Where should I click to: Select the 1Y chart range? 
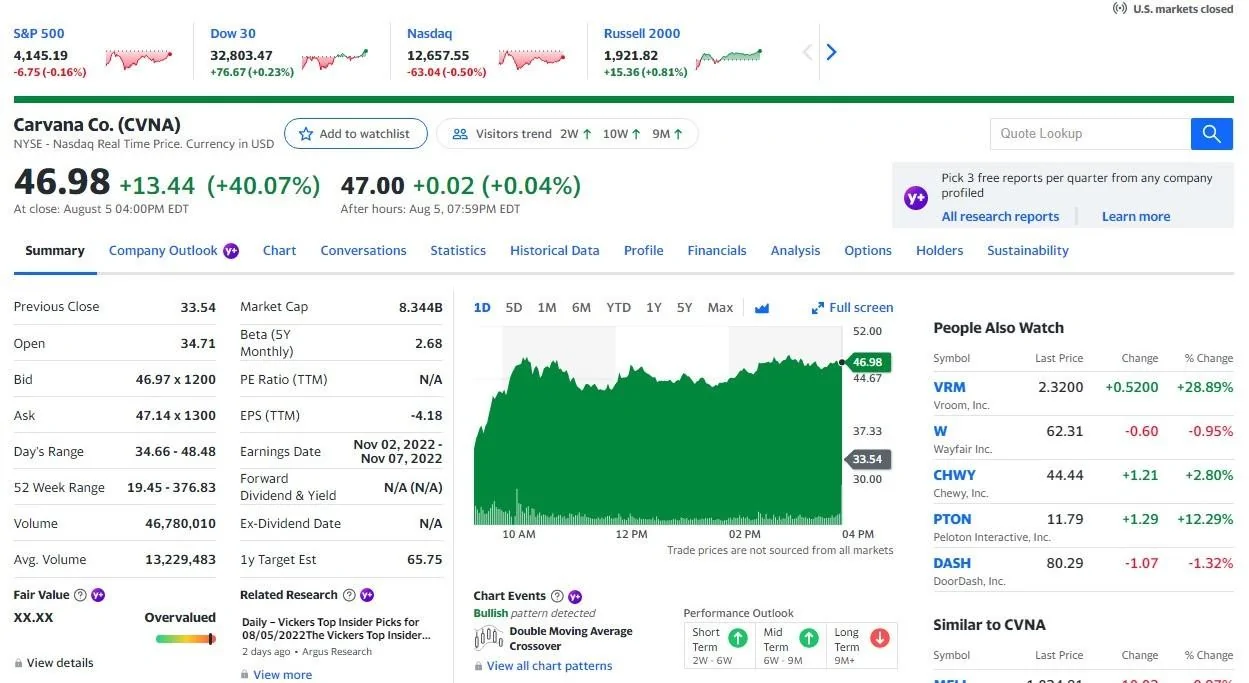point(654,308)
